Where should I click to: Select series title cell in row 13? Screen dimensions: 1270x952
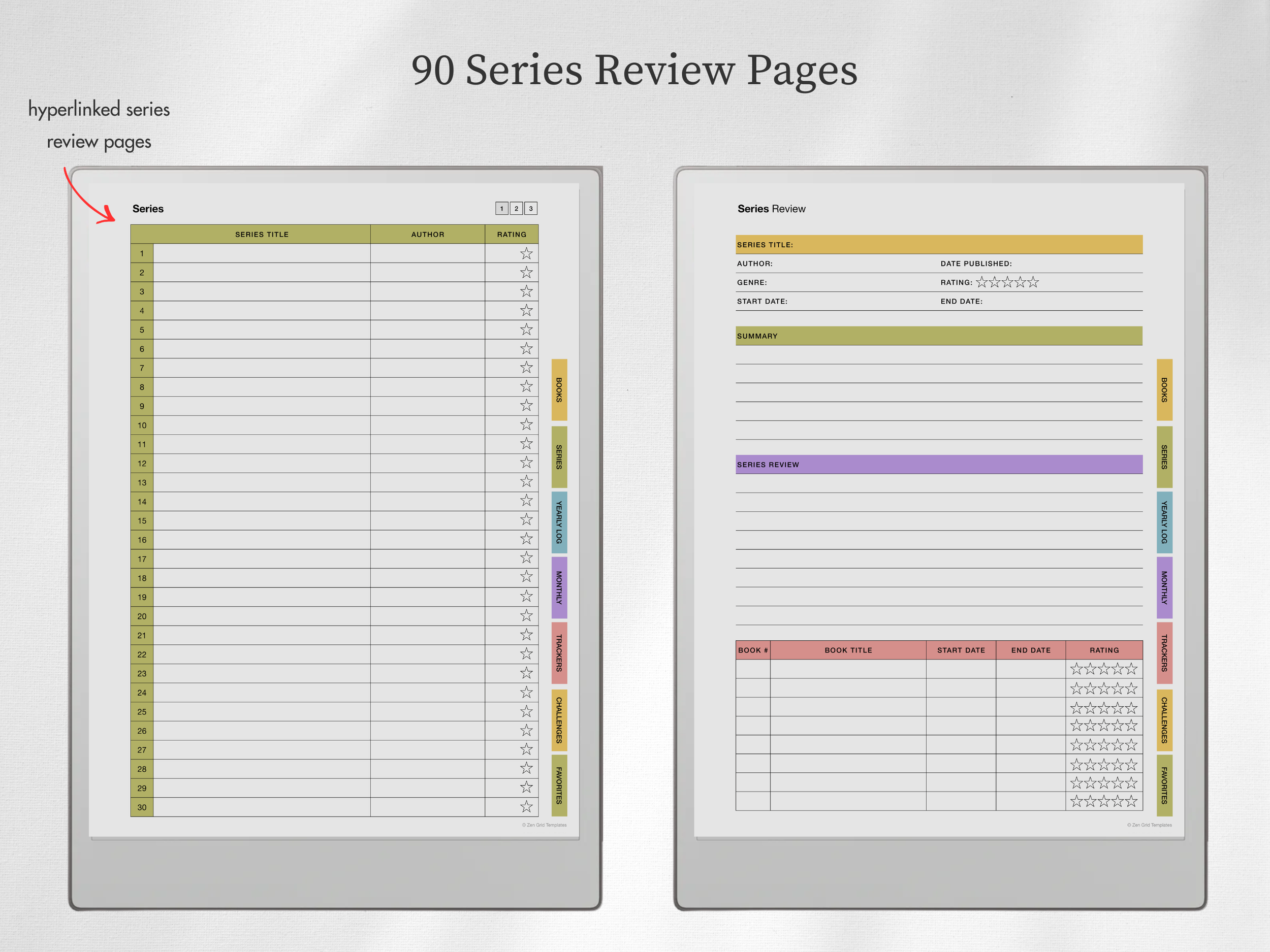tap(262, 482)
